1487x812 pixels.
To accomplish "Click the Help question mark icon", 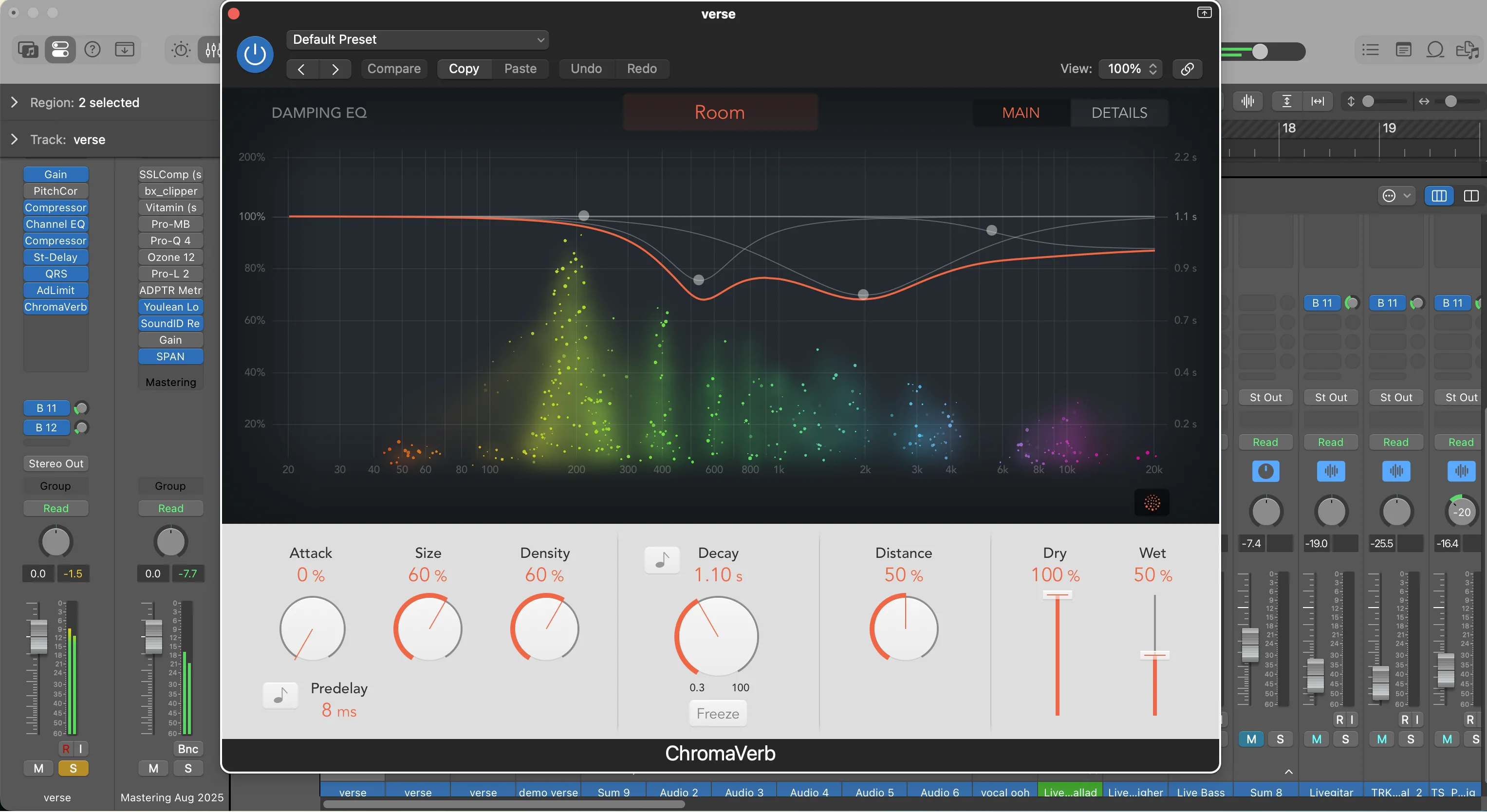I will pos(92,50).
